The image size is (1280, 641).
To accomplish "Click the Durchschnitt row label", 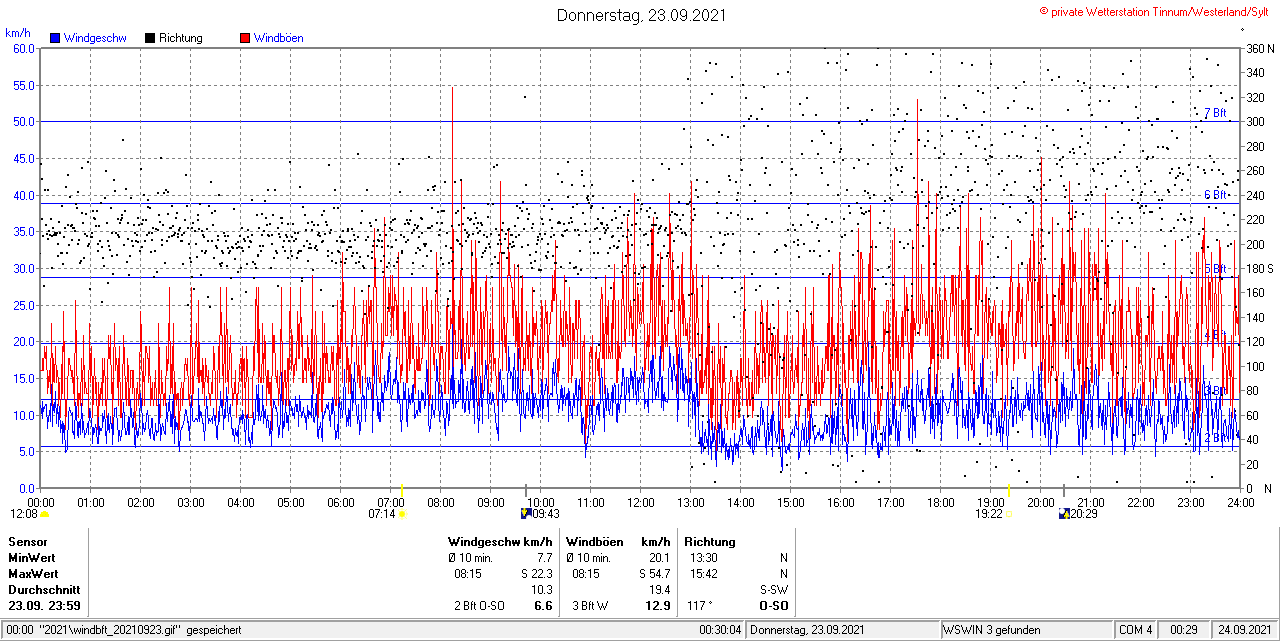I will 42,590.
